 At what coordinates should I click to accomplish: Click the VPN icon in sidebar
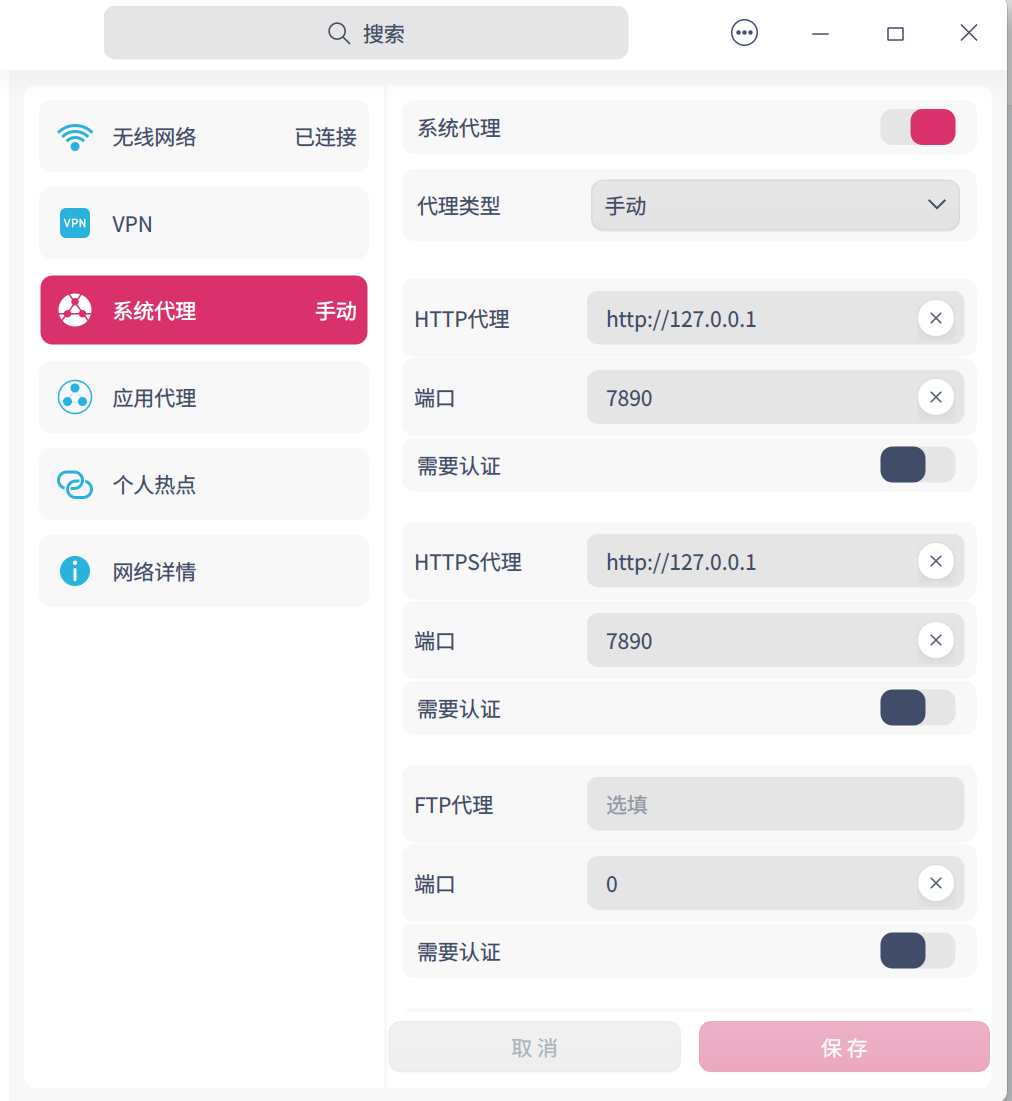click(75, 223)
